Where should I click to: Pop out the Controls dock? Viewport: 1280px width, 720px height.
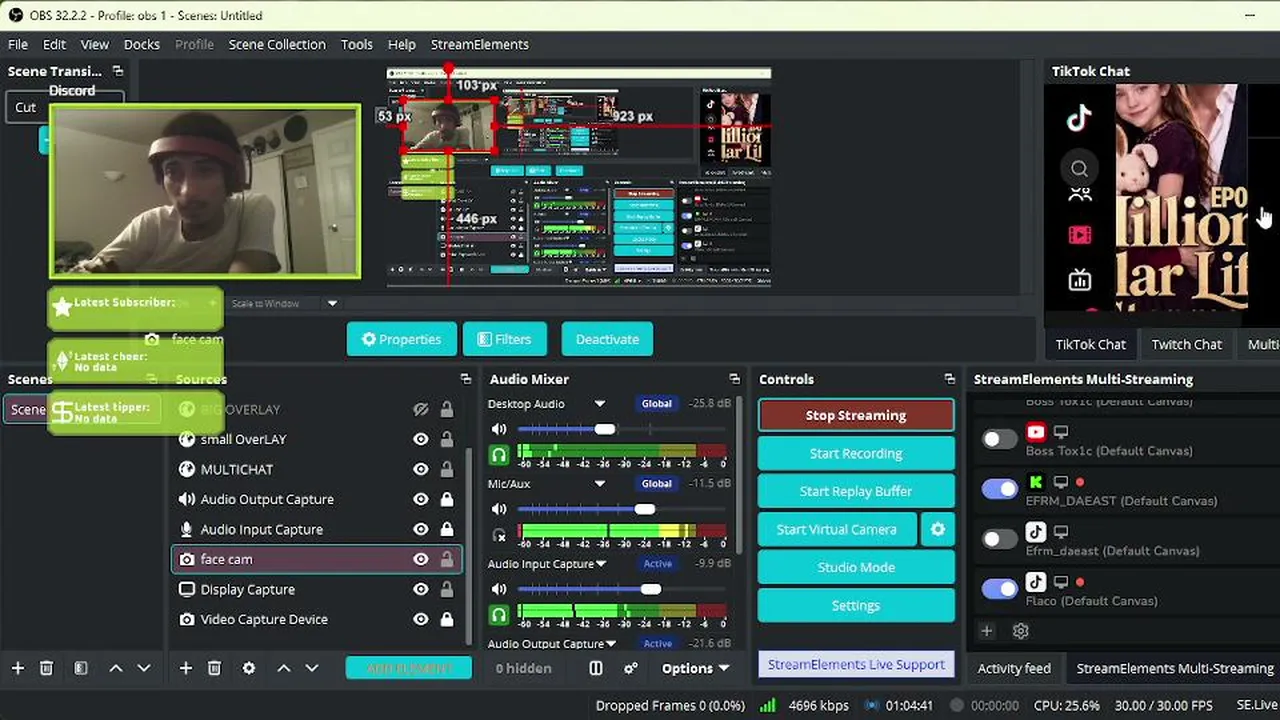pos(949,379)
